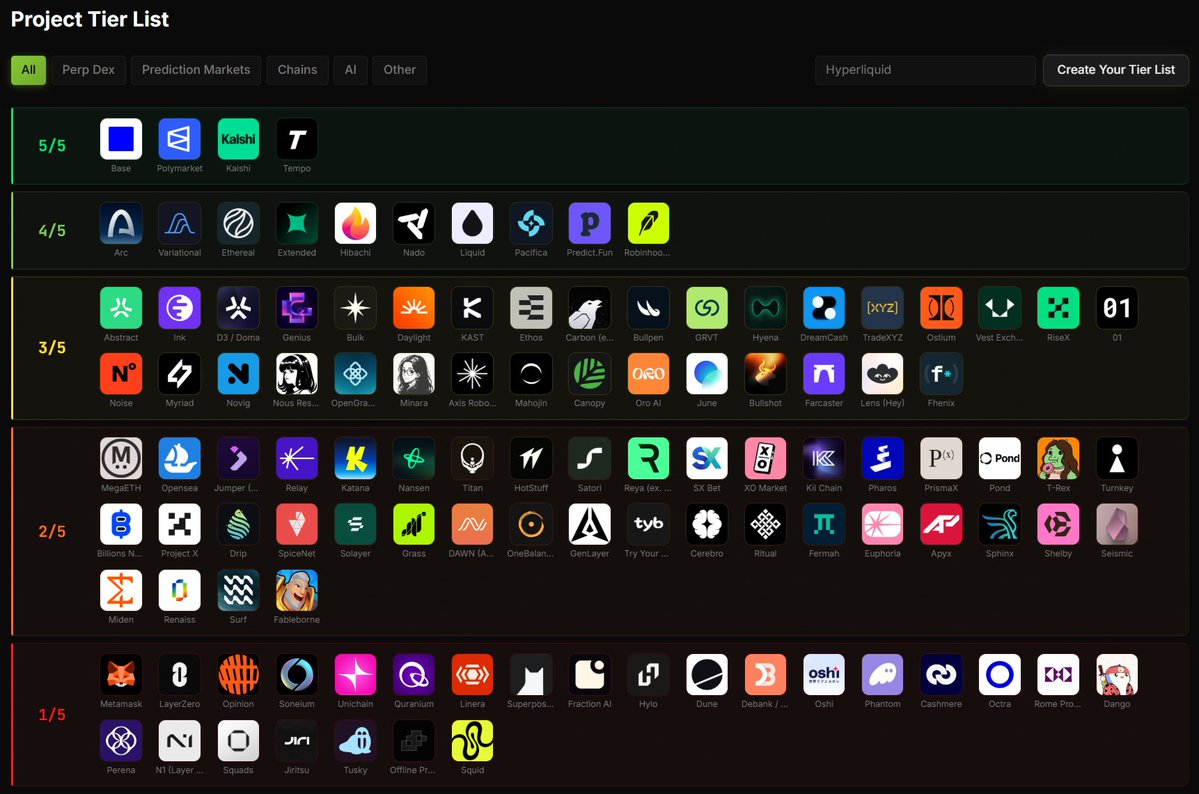Click the TradeXYZ icon
Viewport: 1199px width, 794px height.
[x=882, y=308]
